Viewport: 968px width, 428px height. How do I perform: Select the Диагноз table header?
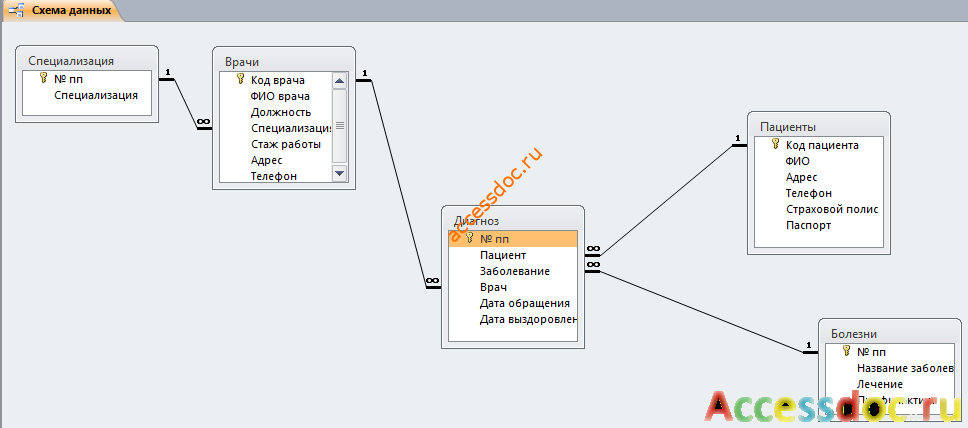click(513, 220)
